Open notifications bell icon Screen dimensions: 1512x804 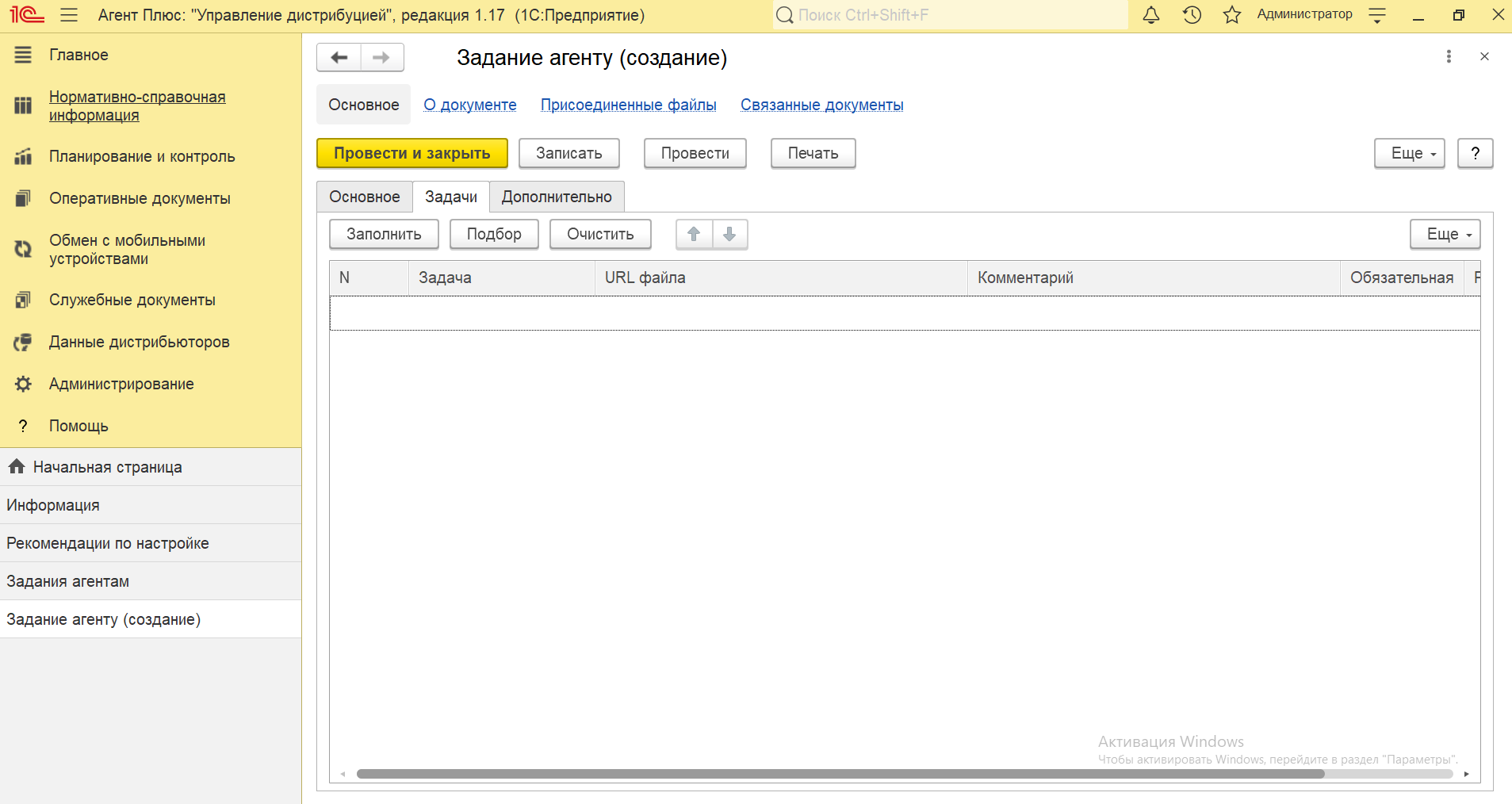[1151, 15]
